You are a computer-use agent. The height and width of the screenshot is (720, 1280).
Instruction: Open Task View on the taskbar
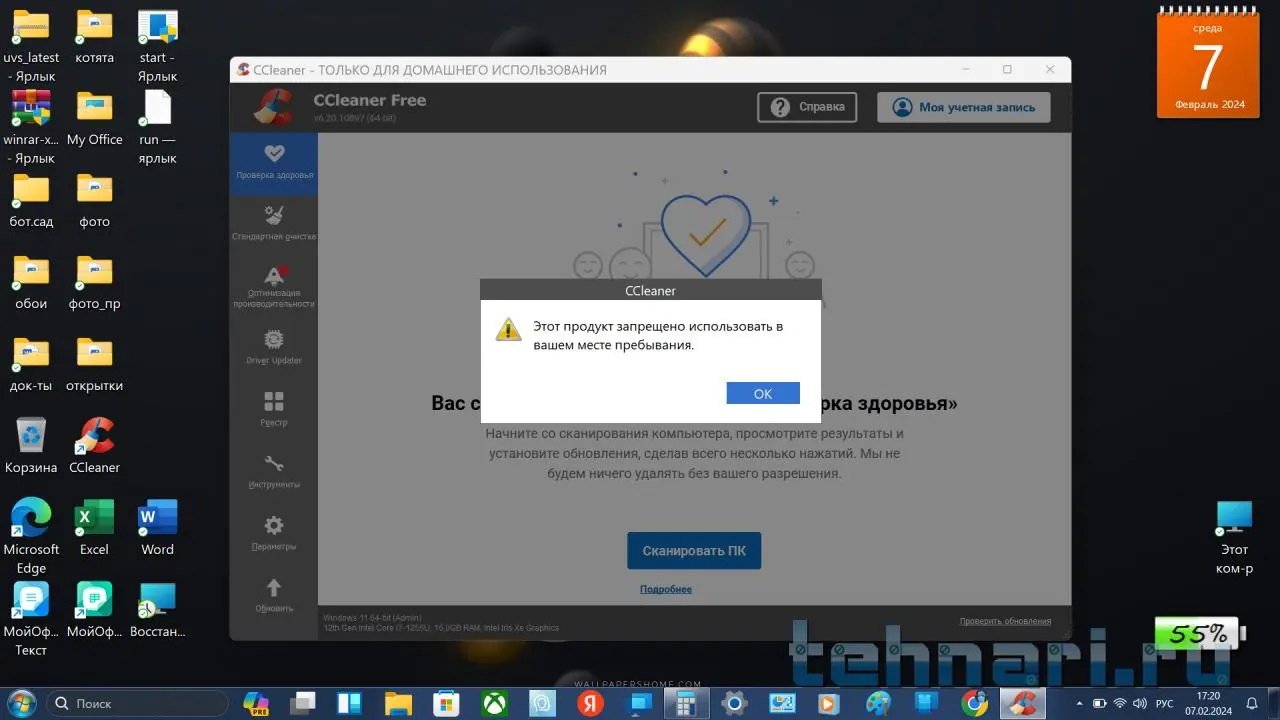303,703
